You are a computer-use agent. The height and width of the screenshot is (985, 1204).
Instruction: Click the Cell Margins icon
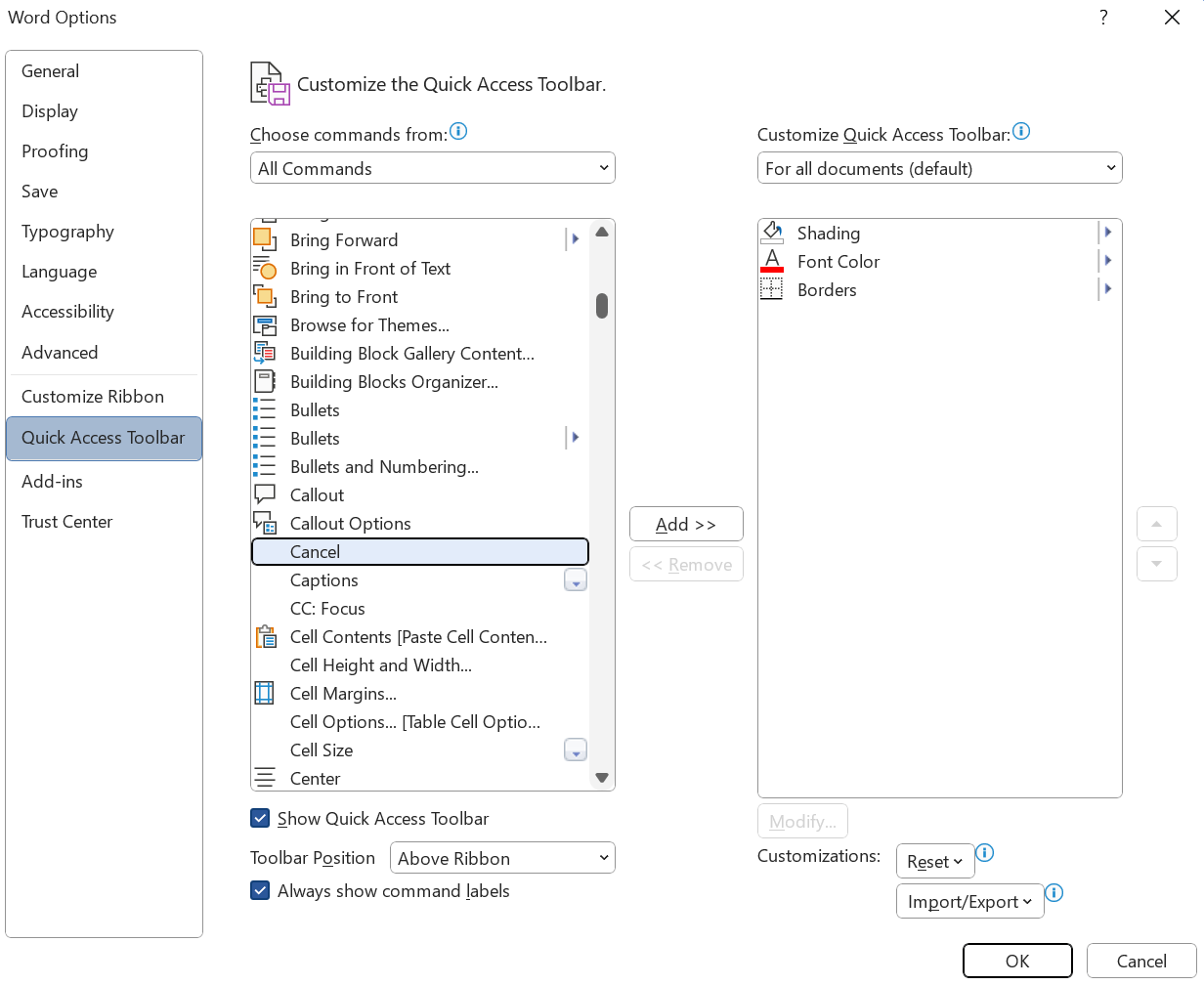point(265,693)
